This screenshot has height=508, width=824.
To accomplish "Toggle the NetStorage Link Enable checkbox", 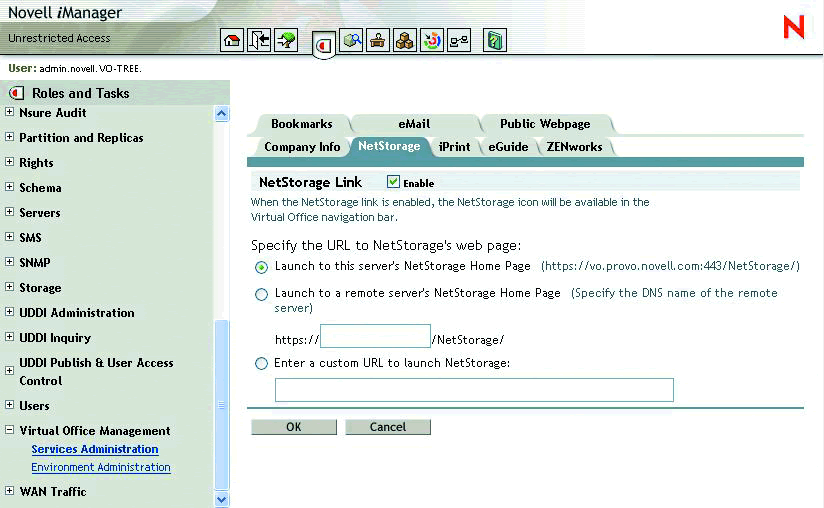I will pyautogui.click(x=393, y=182).
